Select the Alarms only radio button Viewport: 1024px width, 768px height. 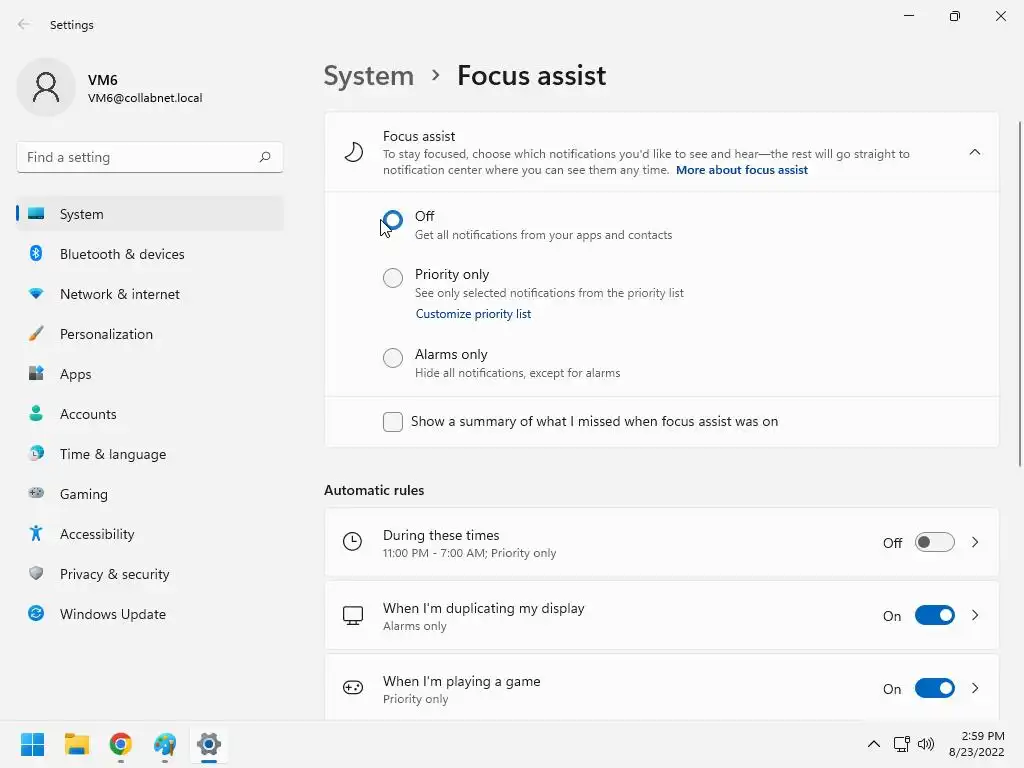[393, 358]
